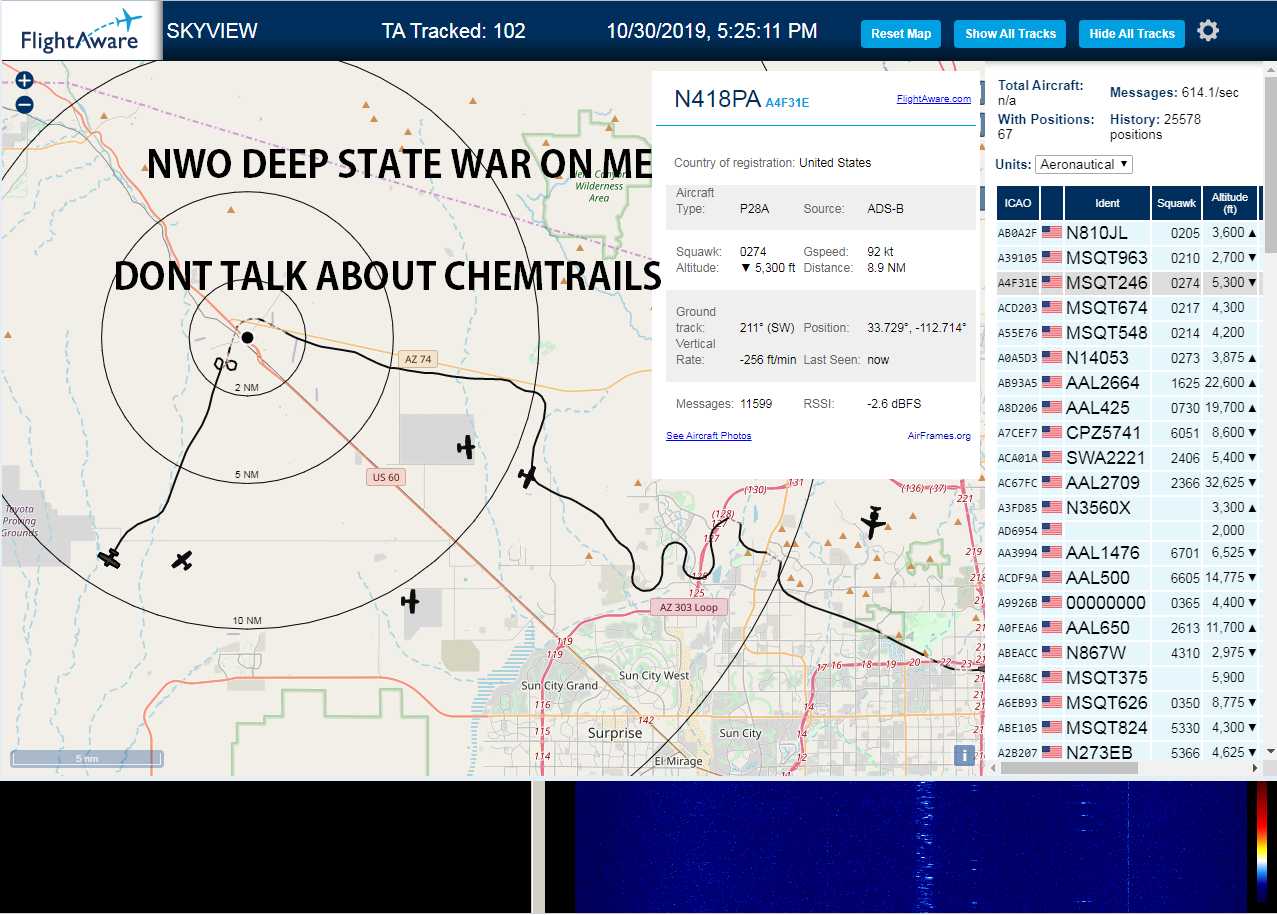Screen dimensions: 1277x915
Task: Click the TA Tracked: 102 counter
Action: 453,31
